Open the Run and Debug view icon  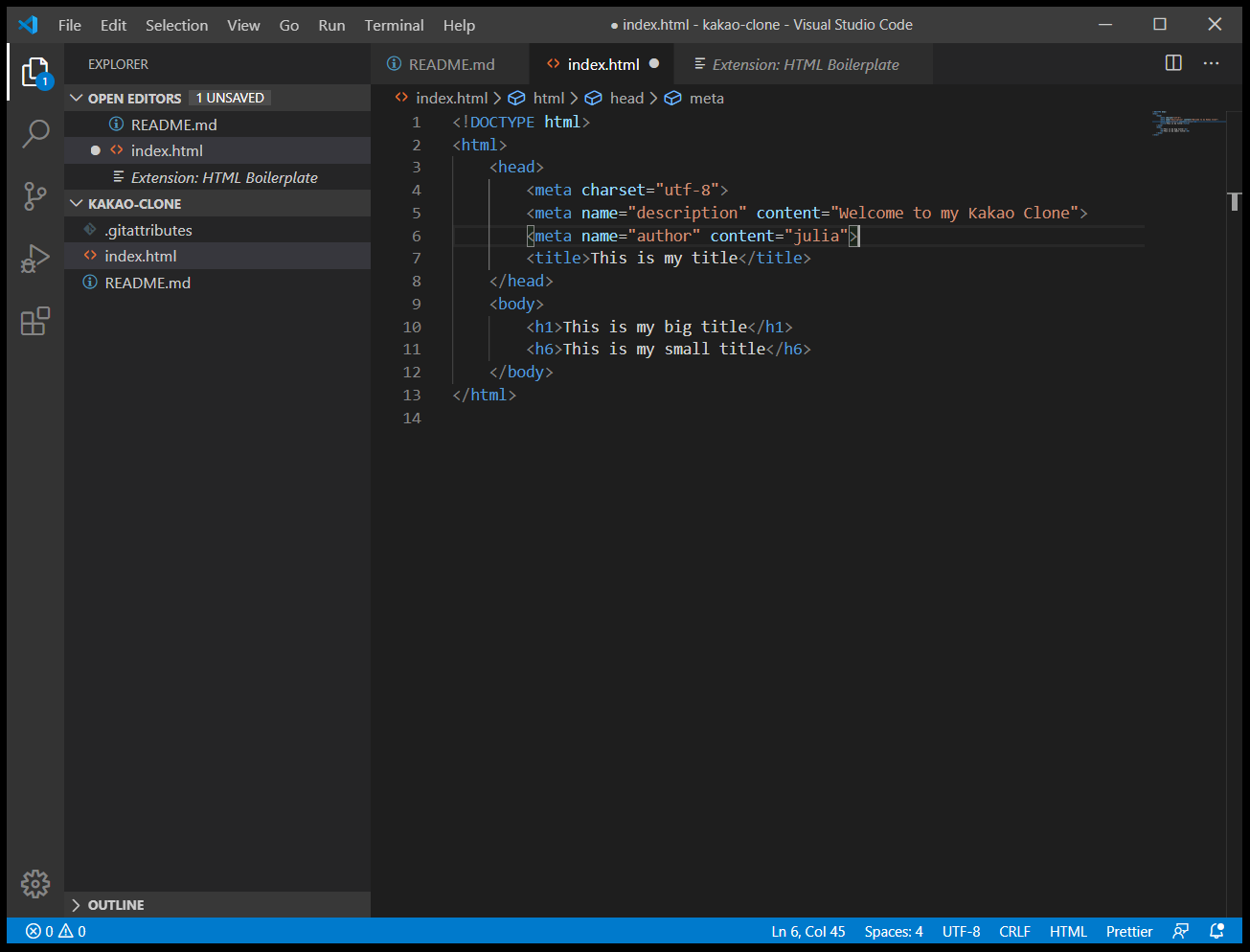pyautogui.click(x=35, y=259)
